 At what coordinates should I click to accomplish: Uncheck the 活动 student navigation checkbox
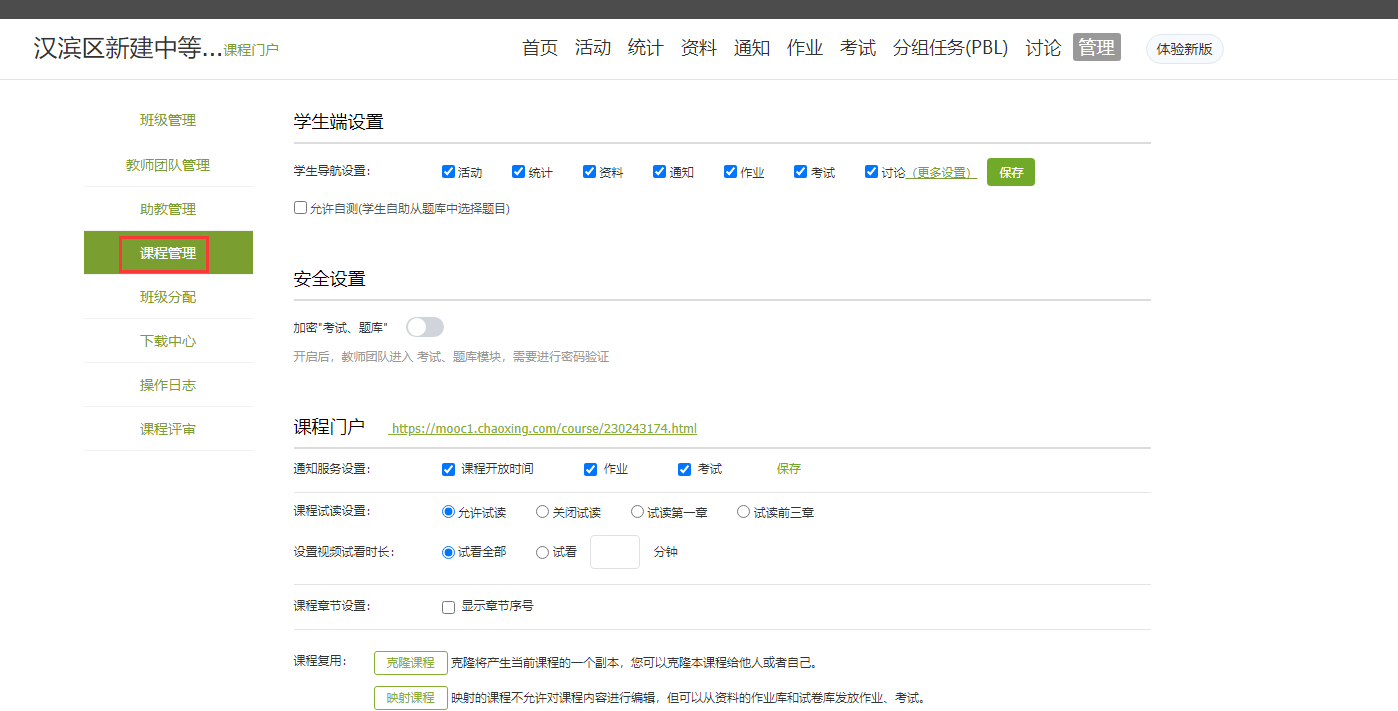tap(448, 172)
